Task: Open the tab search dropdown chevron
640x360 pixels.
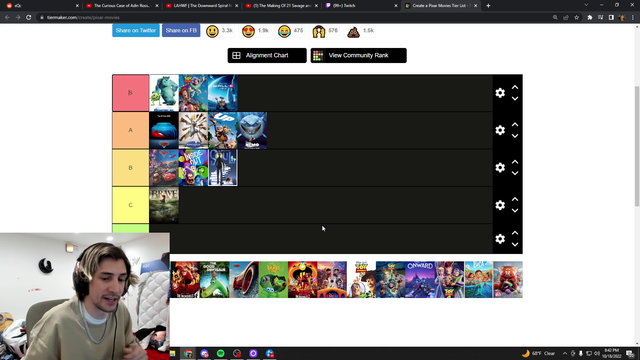Action: point(586,5)
